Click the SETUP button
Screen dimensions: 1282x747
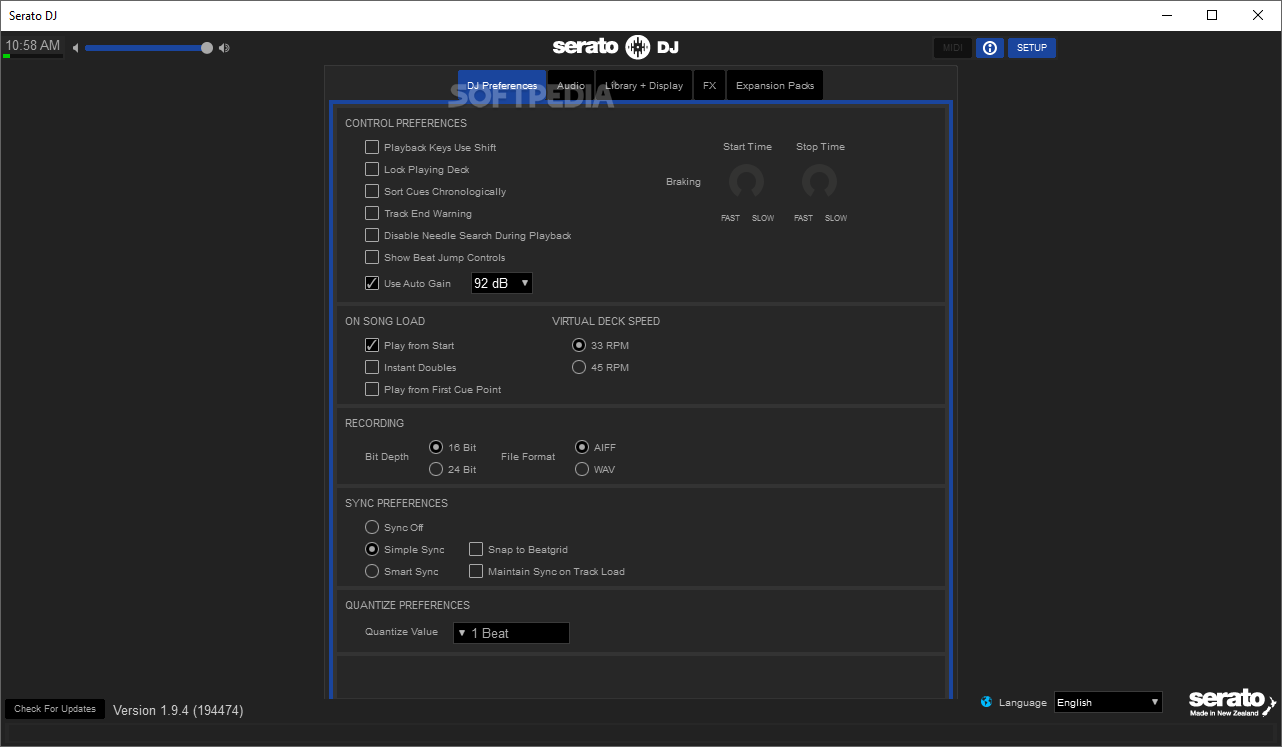tap(1032, 48)
